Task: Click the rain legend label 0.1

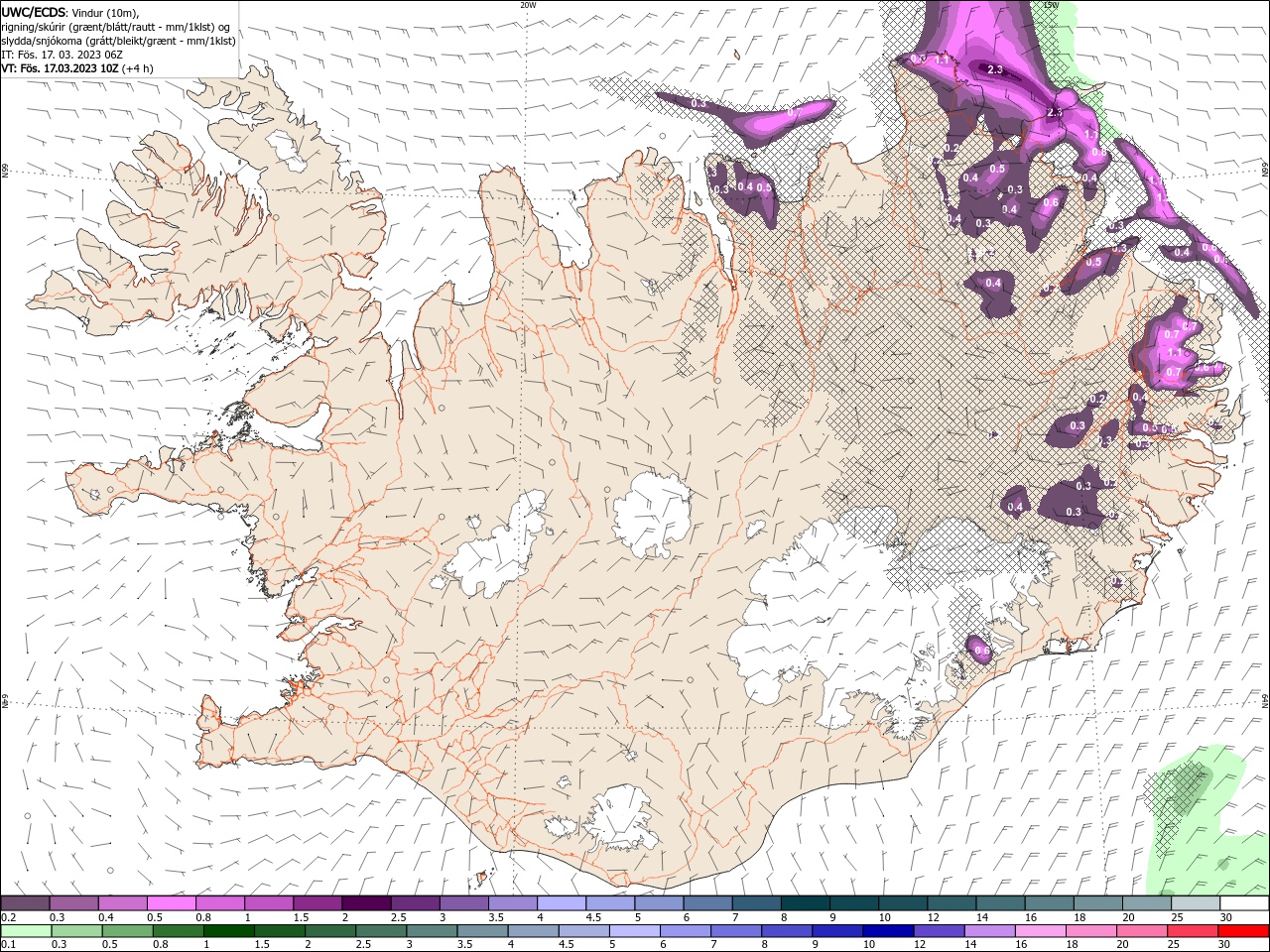Action: (x=8, y=945)
